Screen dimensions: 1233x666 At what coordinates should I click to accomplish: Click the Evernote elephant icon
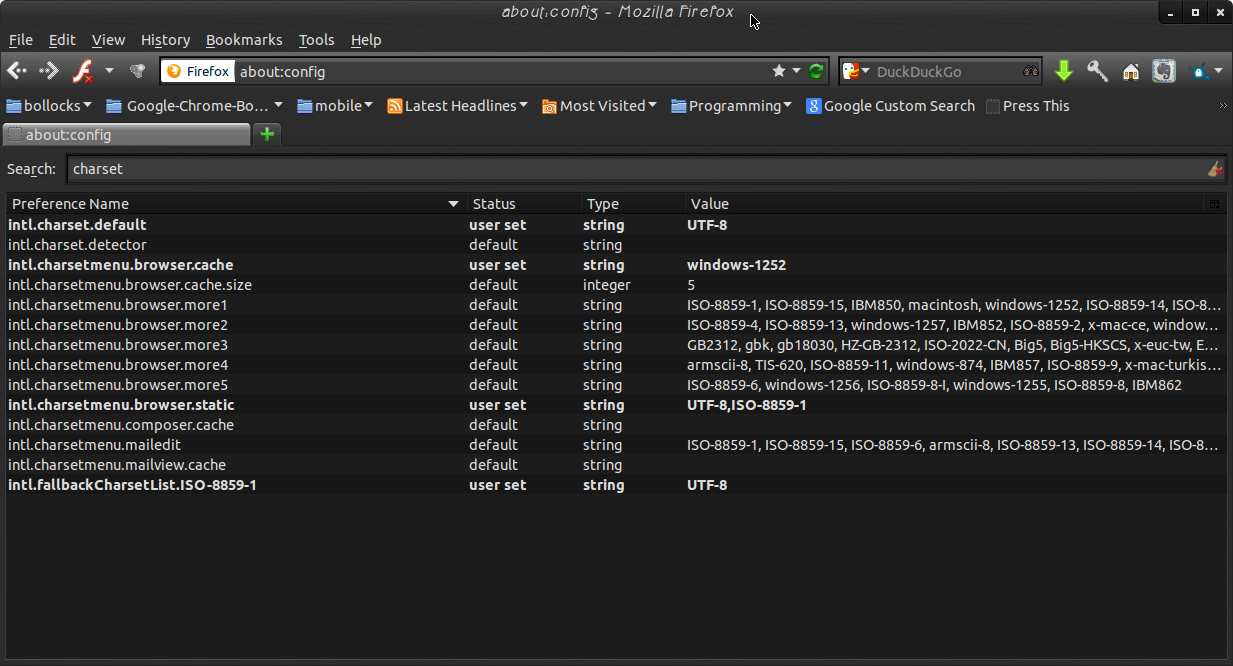click(x=1163, y=71)
